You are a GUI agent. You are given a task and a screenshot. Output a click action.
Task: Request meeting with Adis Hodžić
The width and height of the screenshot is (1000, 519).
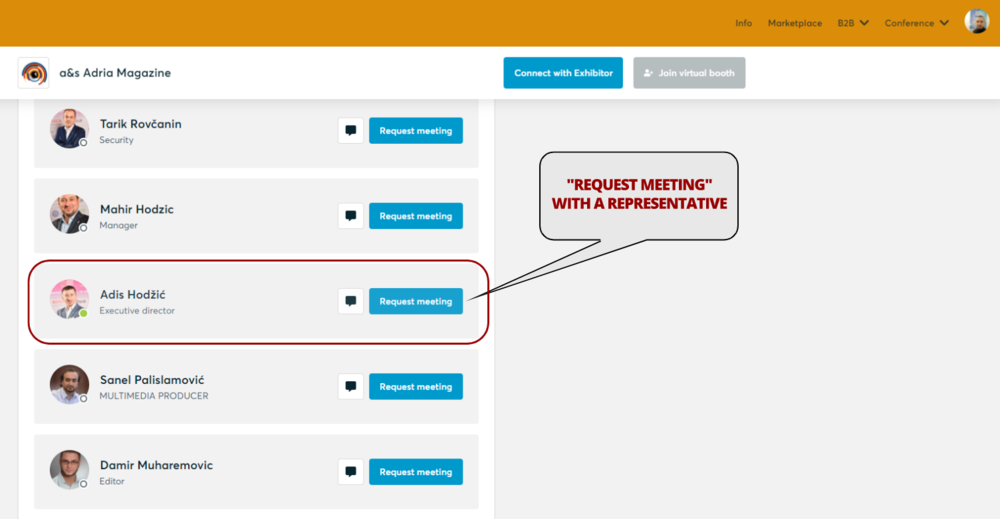416,302
